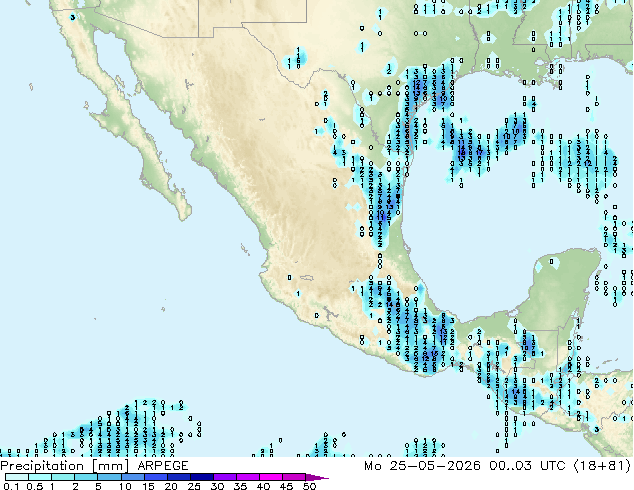Click the 35–40 mm violet legend segment
634x490 pixels.
pyautogui.click(x=248, y=477)
